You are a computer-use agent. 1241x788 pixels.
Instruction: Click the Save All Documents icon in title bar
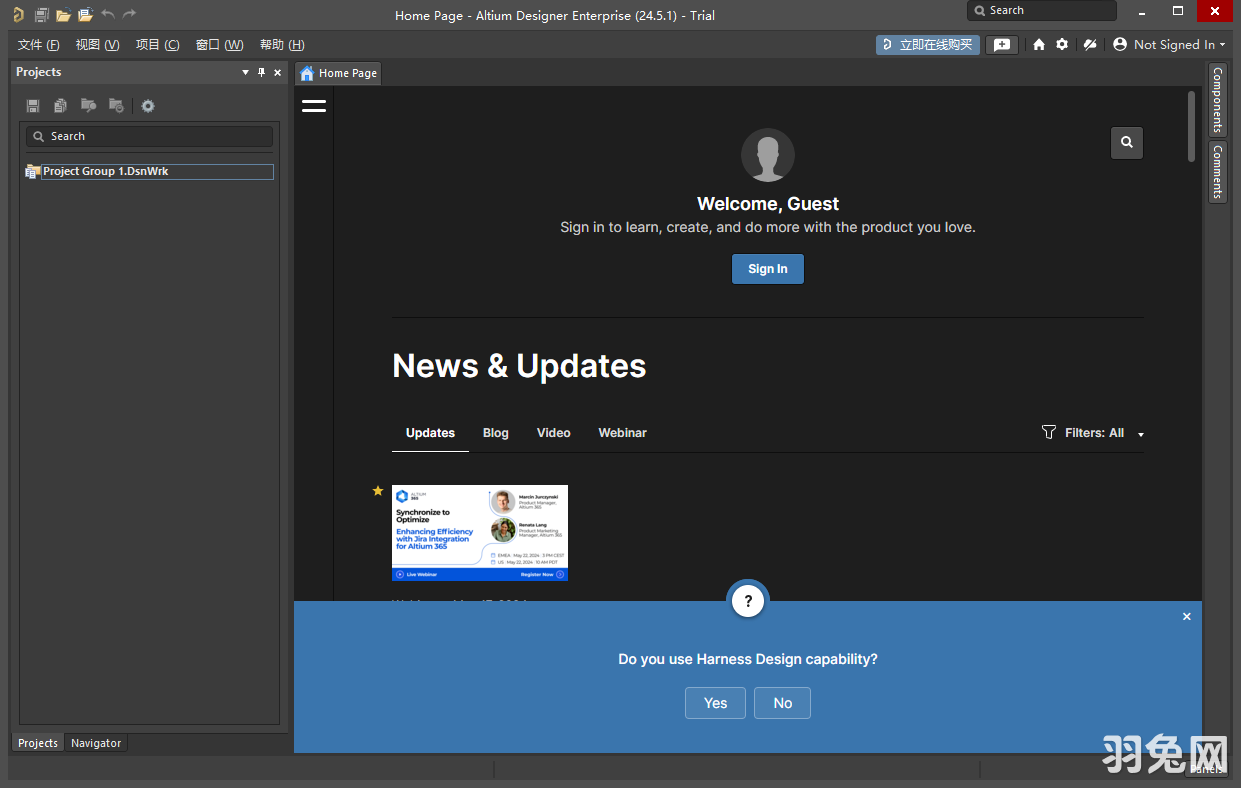(x=41, y=15)
